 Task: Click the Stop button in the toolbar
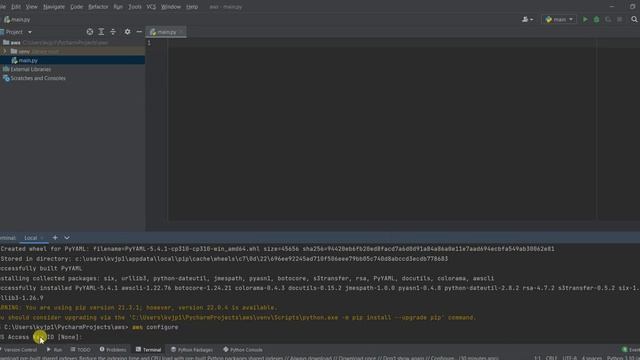620,19
